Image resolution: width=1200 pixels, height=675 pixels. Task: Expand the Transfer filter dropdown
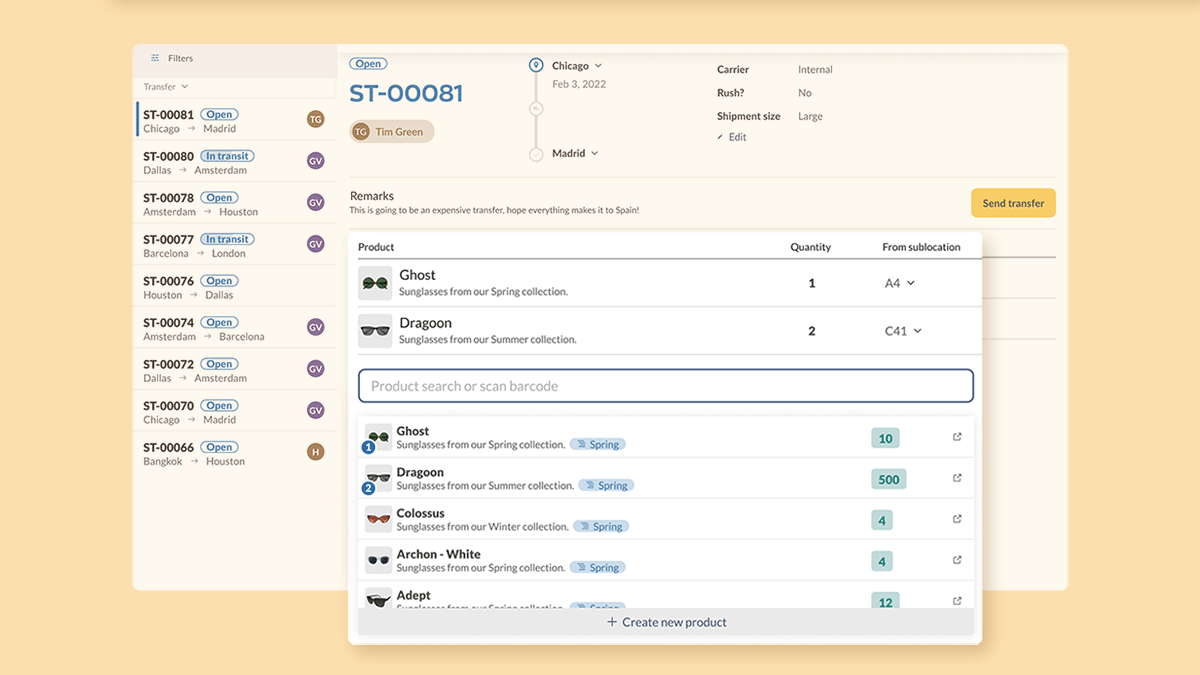[x=165, y=86]
